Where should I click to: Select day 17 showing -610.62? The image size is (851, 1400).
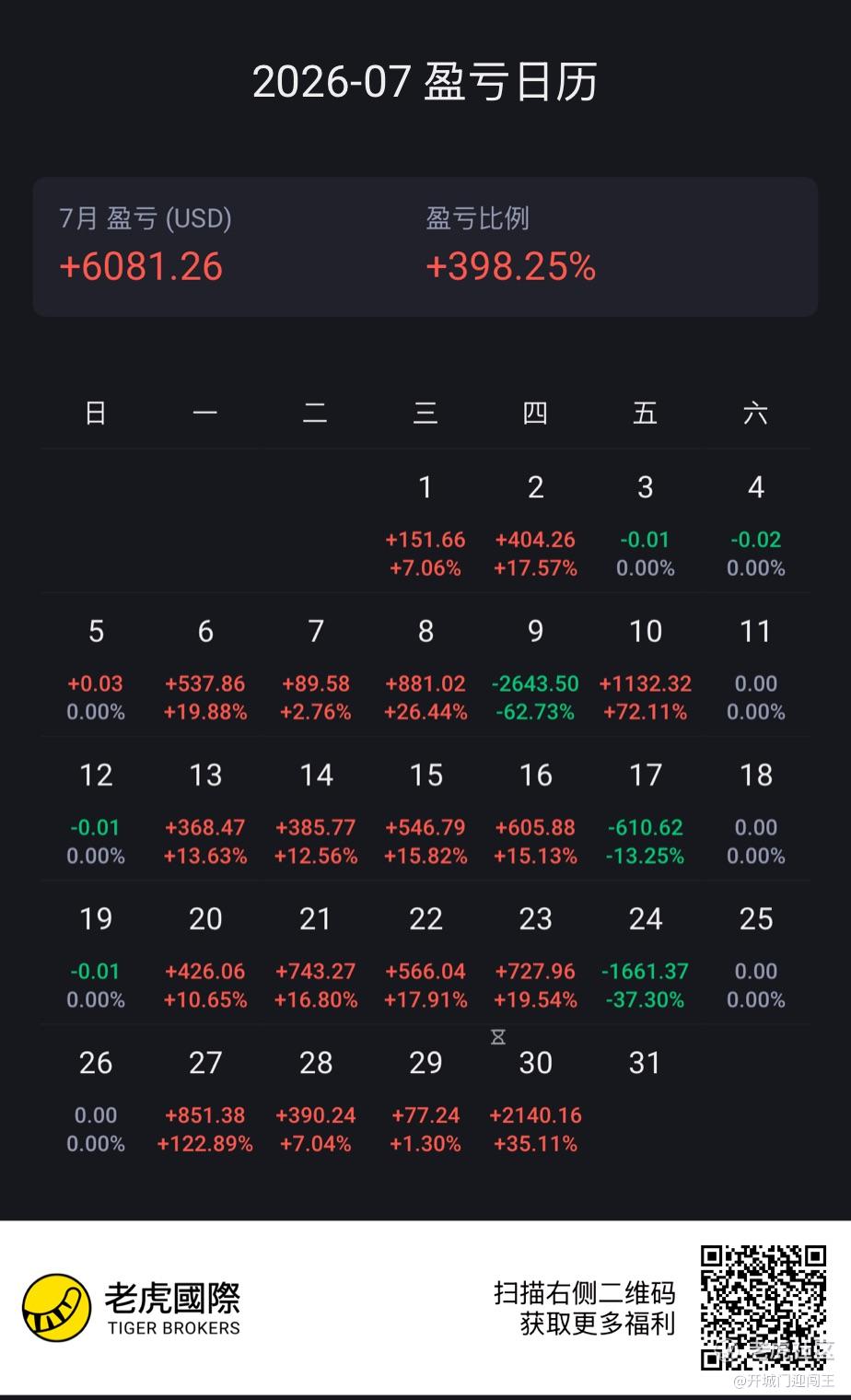coord(645,814)
